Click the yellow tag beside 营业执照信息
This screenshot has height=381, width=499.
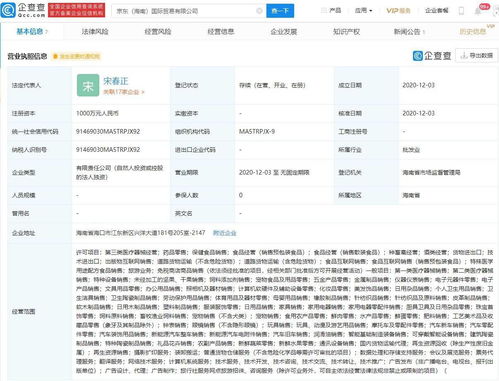click(77, 56)
